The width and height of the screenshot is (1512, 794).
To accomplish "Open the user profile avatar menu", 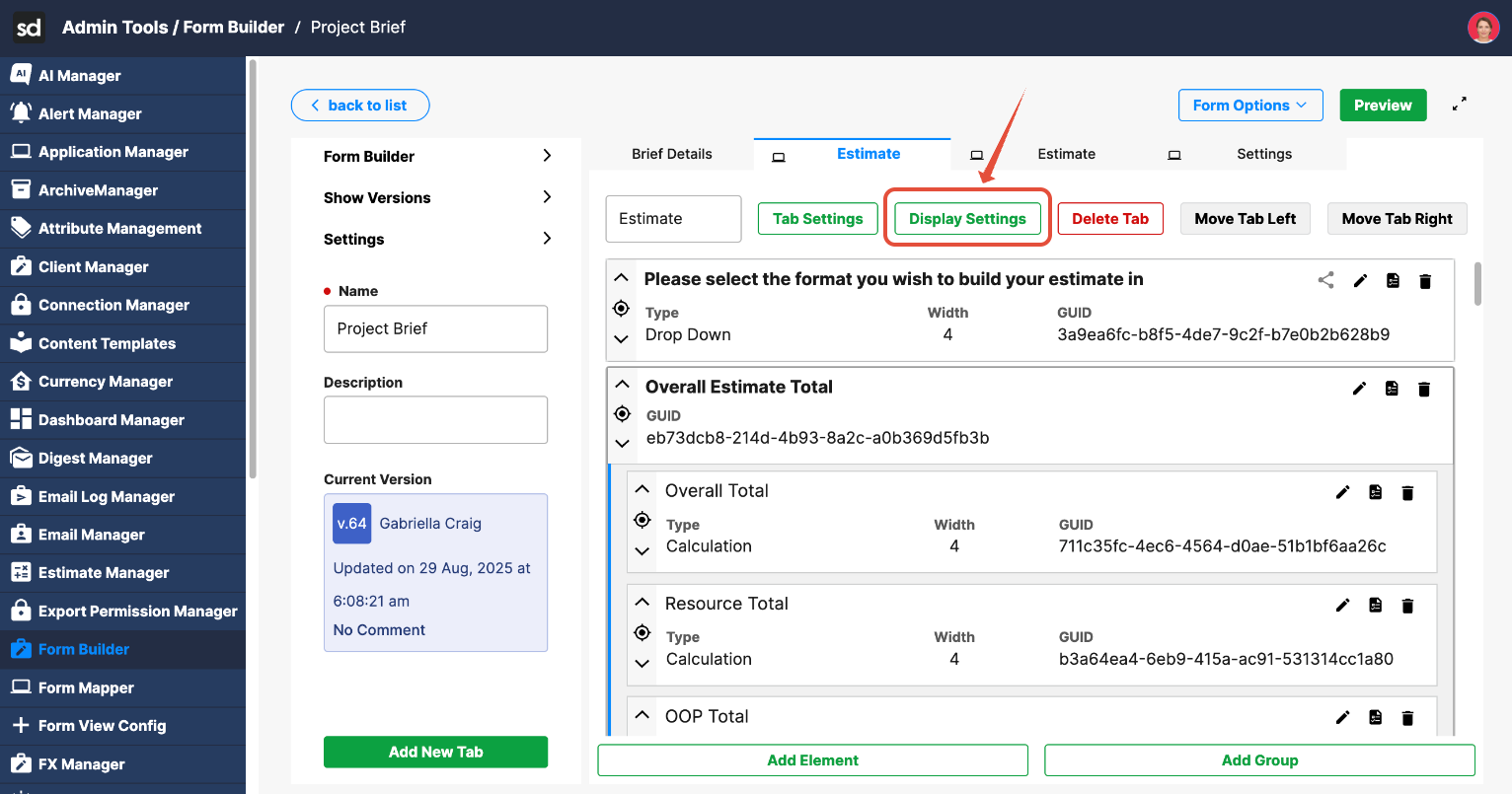I will 1483,28.
